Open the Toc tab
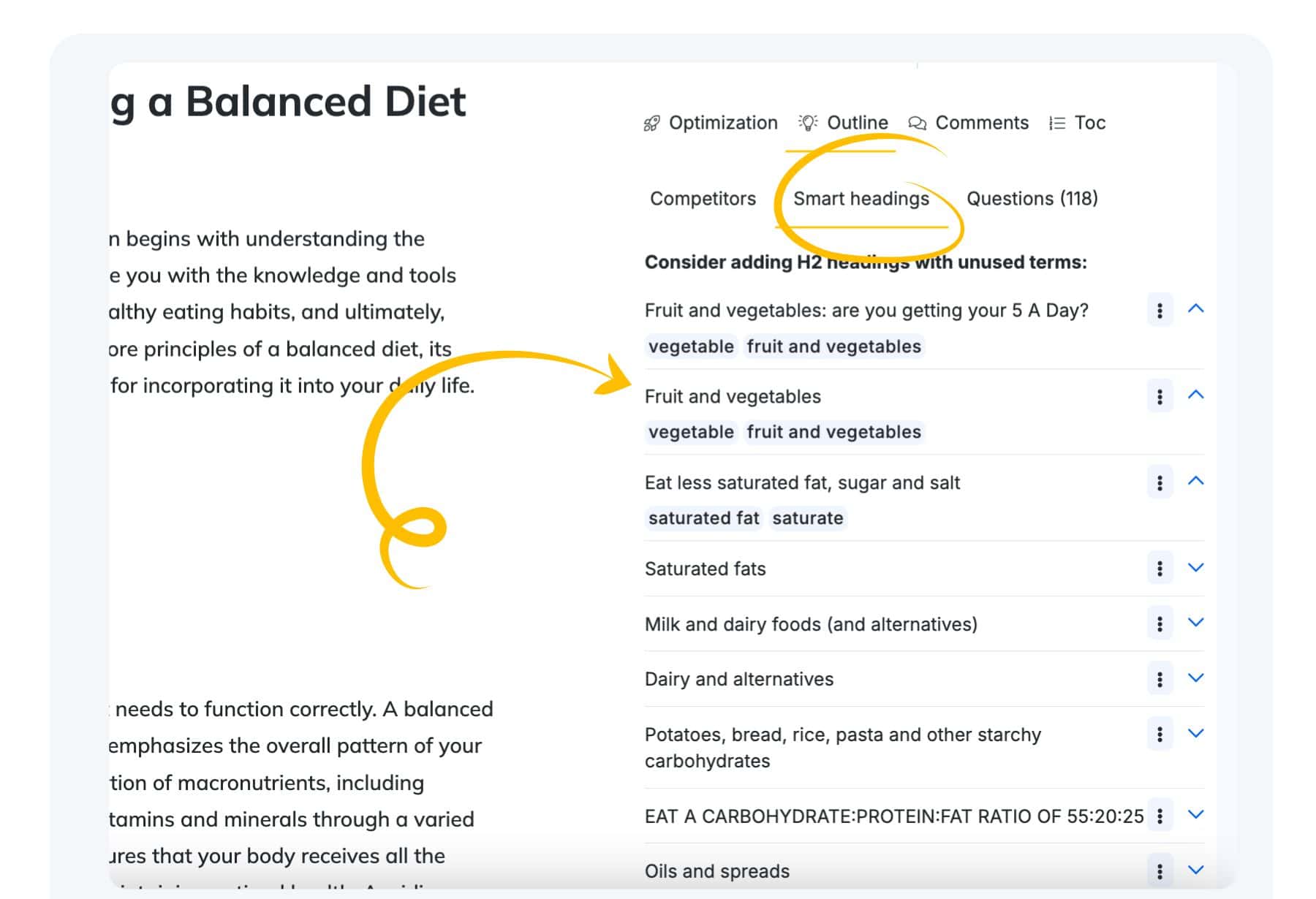 1077,123
